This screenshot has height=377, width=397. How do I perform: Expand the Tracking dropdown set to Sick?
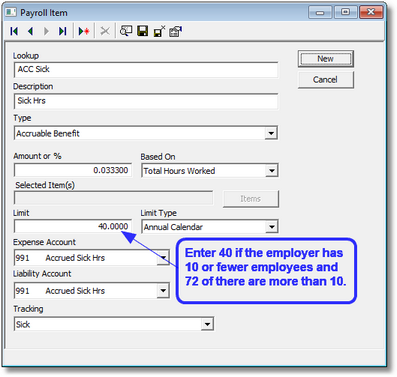(x=207, y=324)
